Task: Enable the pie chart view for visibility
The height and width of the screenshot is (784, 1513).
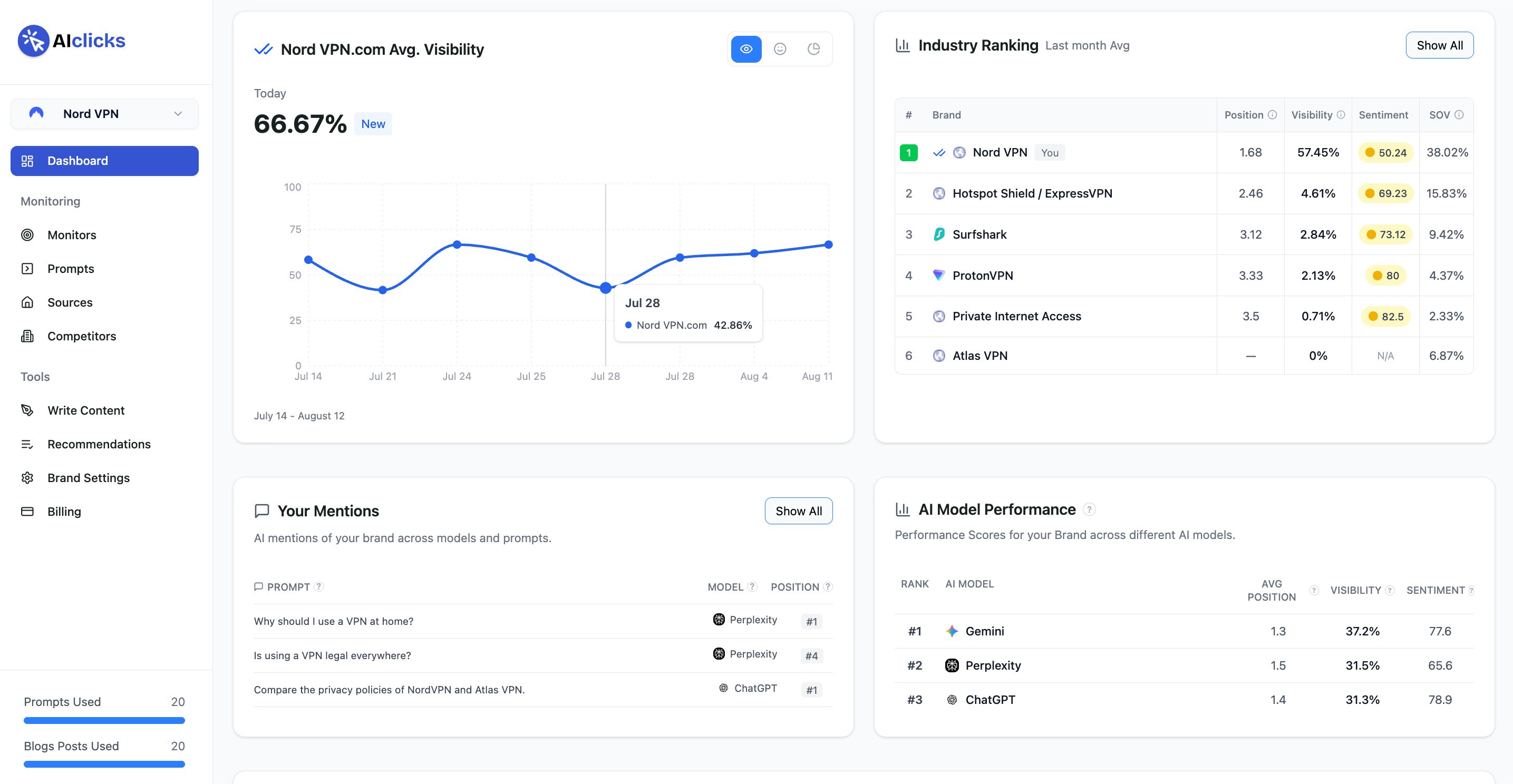Action: click(x=814, y=48)
